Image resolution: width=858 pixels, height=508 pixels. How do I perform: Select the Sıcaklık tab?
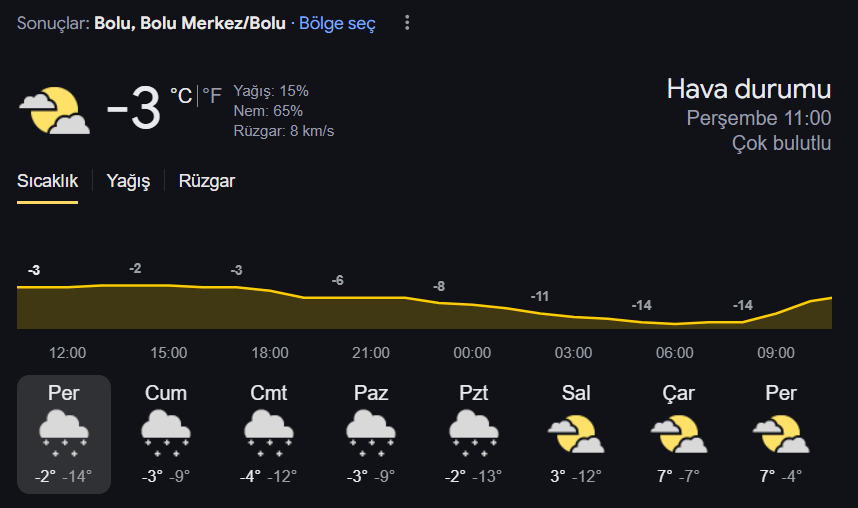click(48, 181)
